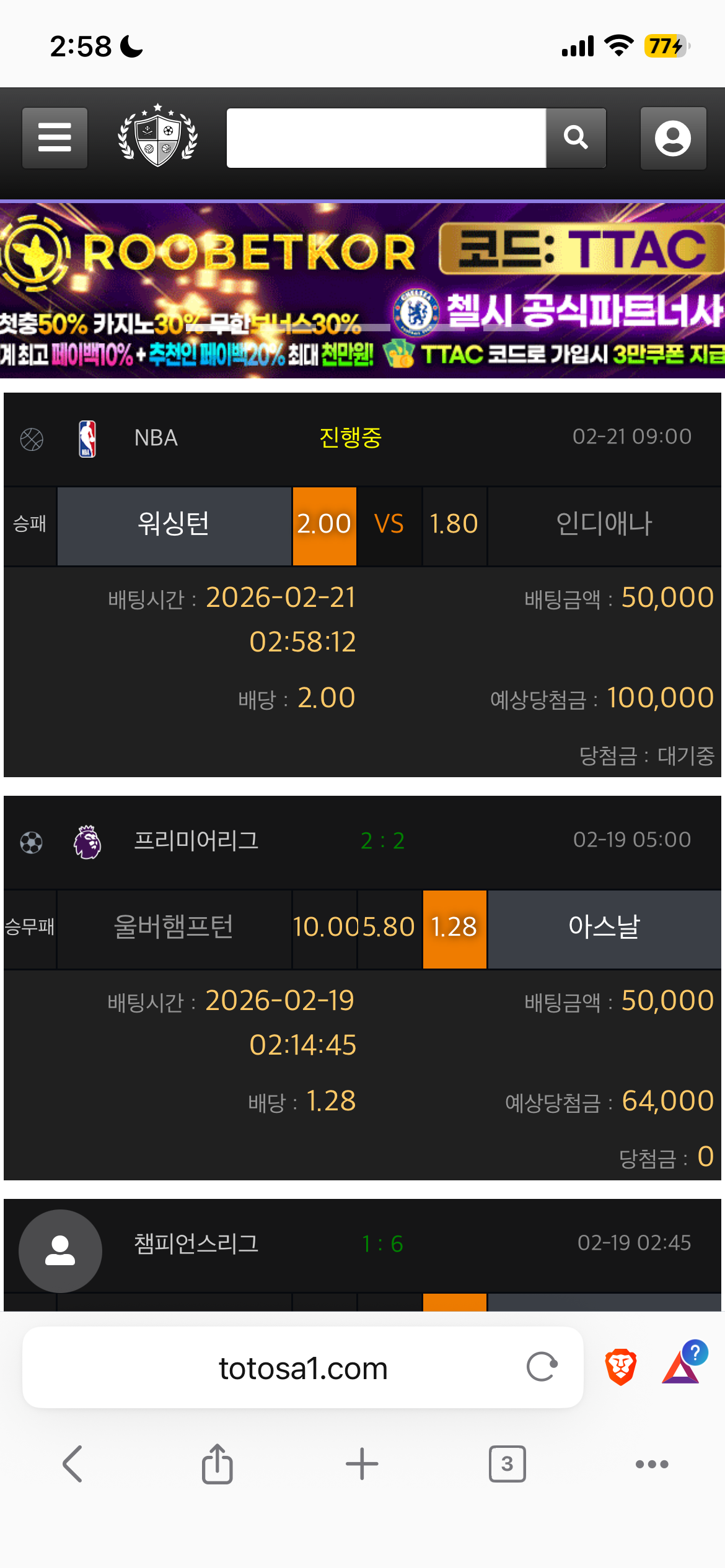Tap the share icon in bottom toolbar

(x=217, y=1464)
